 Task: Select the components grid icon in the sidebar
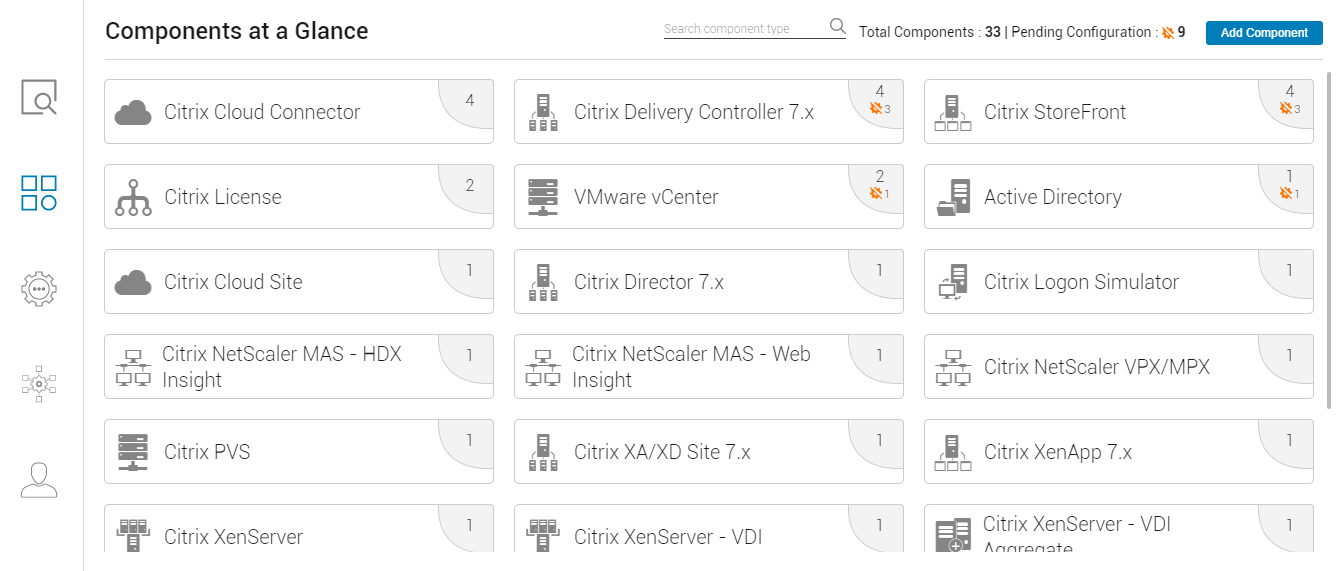39,193
